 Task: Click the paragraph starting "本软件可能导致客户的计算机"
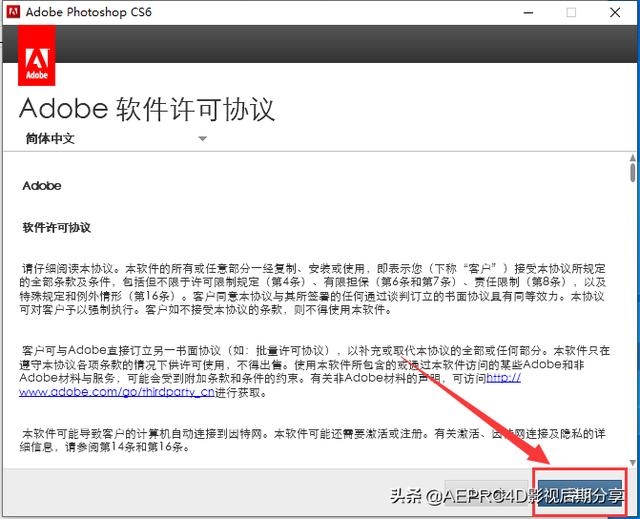click(313, 440)
